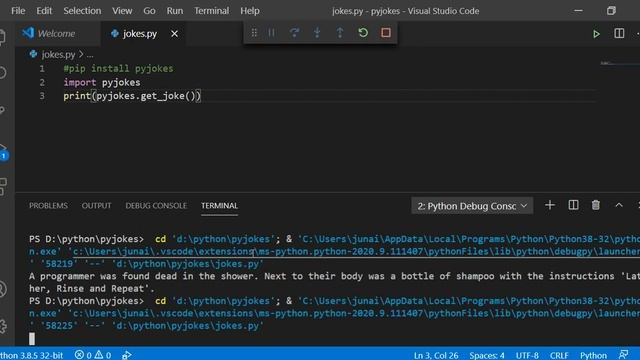Click the breadcrumb ellipsis after jokes.py

pyautogui.click(x=90, y=55)
